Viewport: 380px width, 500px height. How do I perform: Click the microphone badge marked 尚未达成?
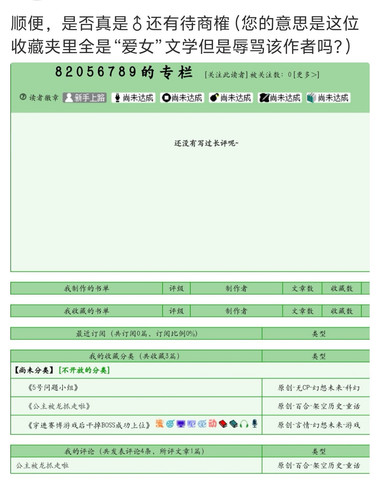tap(134, 98)
